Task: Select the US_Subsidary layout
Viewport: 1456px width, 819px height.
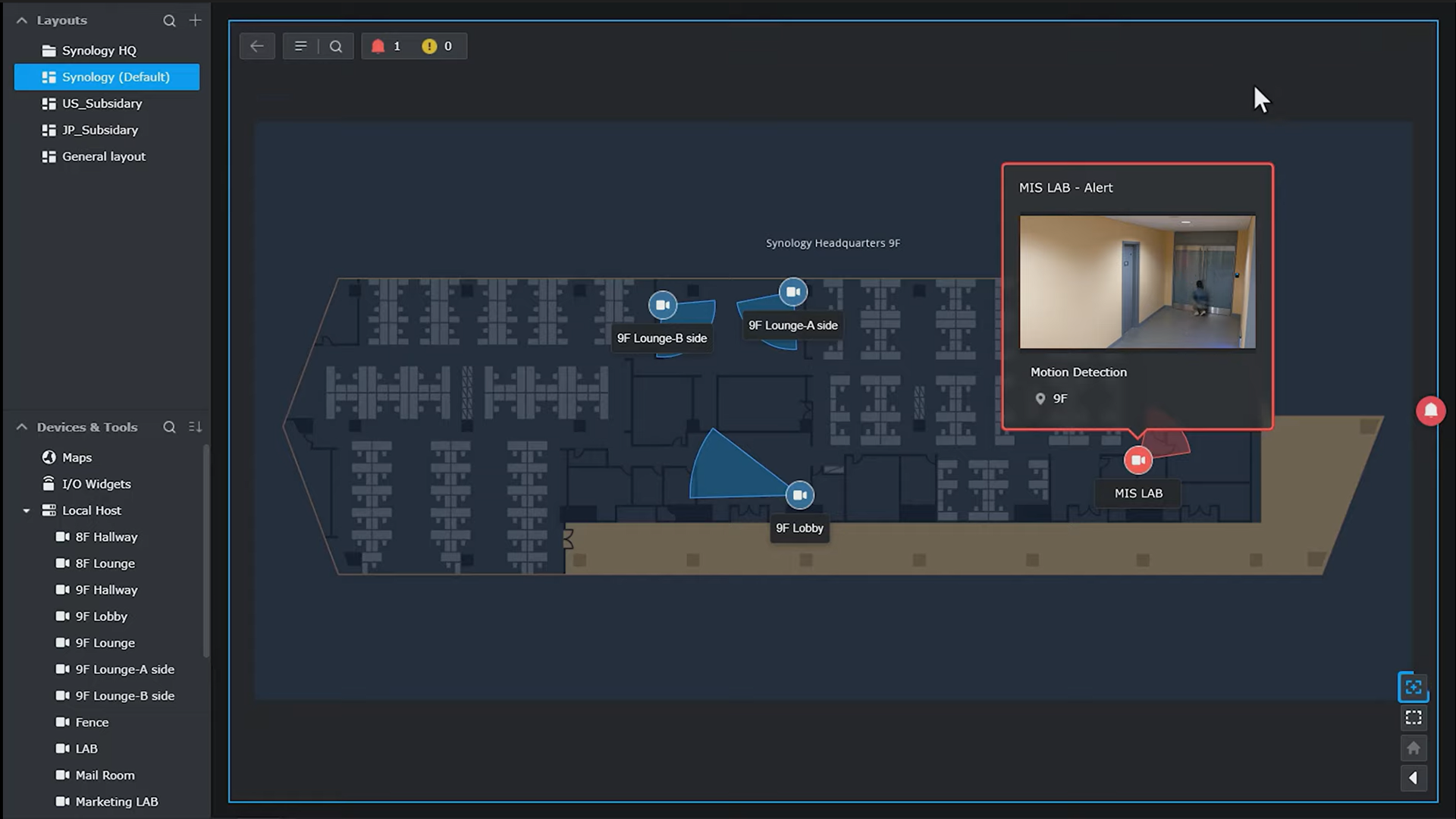Action: click(x=102, y=103)
